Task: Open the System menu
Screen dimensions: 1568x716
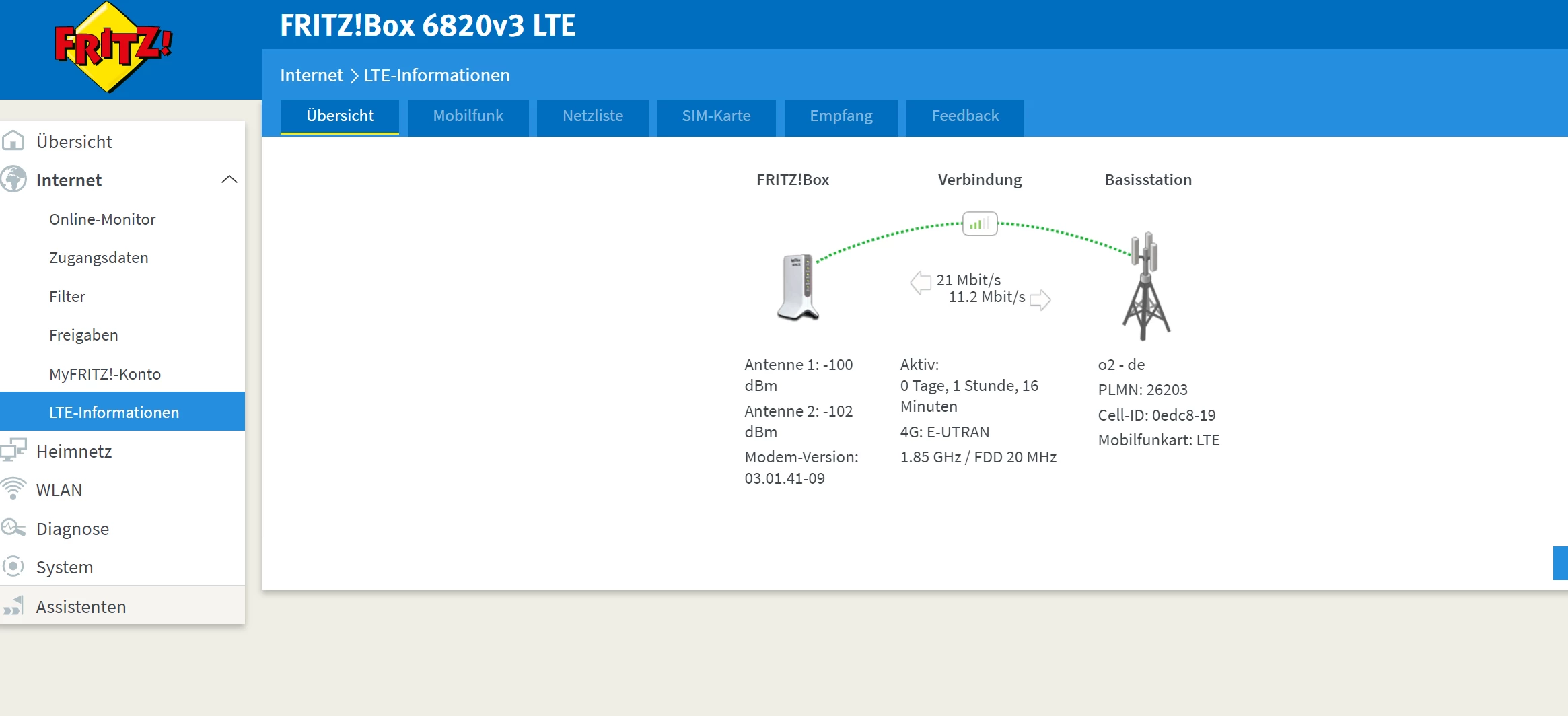Action: click(x=122, y=567)
